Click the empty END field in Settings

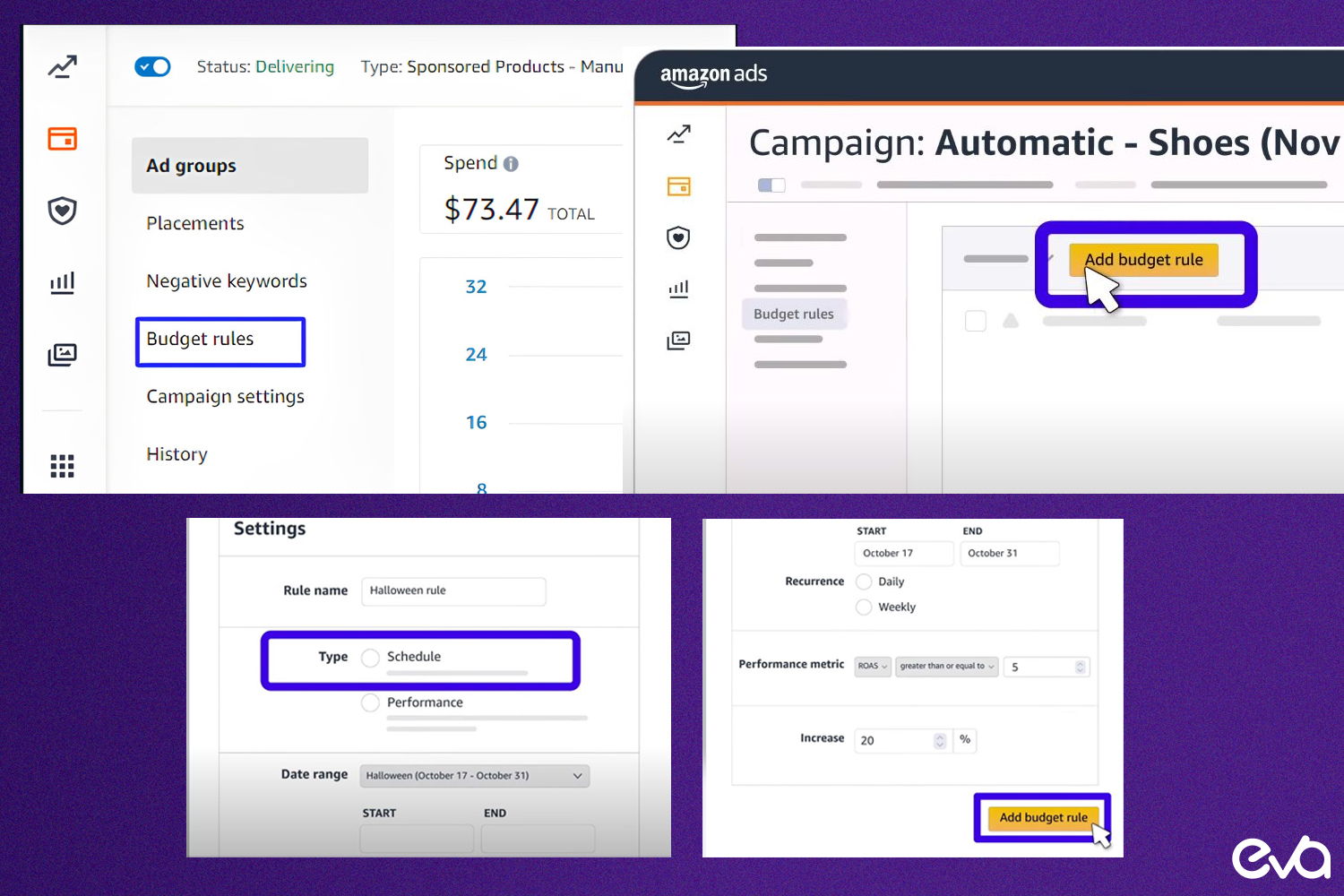[538, 839]
